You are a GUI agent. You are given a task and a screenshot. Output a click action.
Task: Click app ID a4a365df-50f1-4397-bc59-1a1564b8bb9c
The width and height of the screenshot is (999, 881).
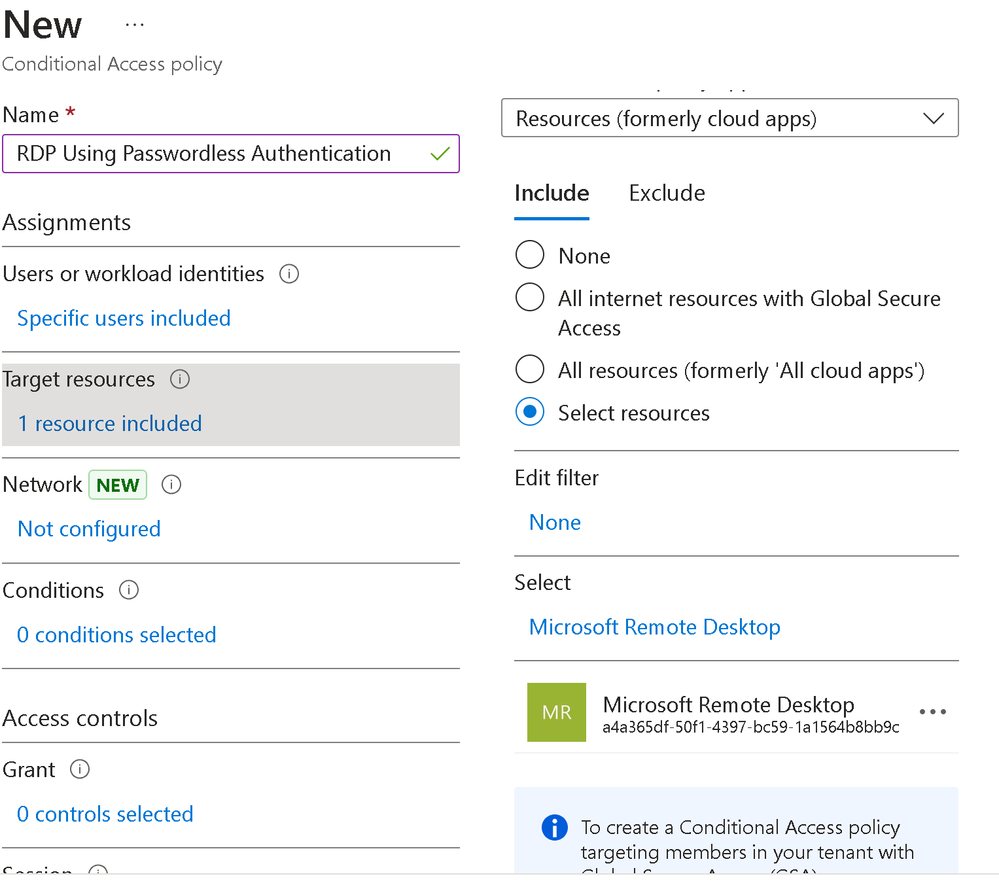pyautogui.click(x=751, y=727)
